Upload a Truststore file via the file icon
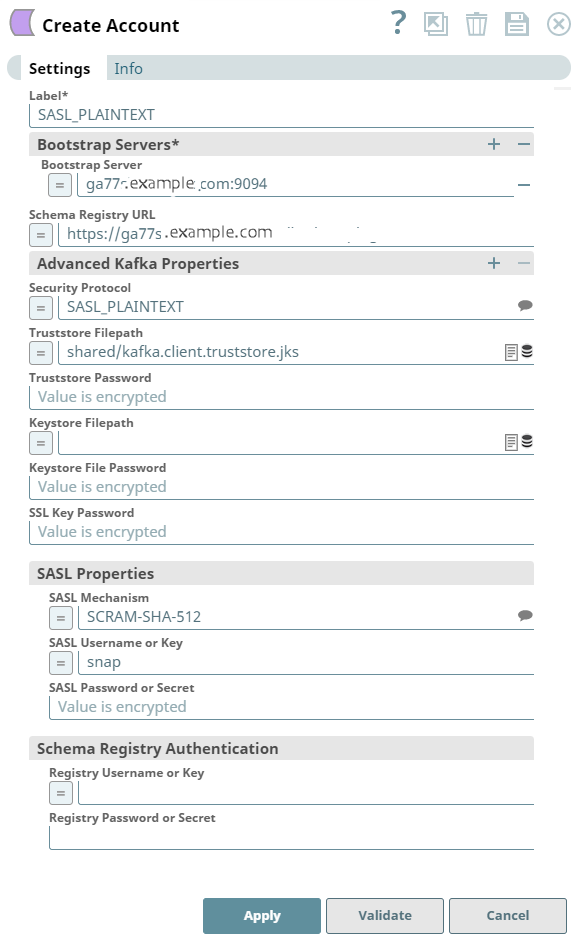 pyautogui.click(x=510, y=352)
